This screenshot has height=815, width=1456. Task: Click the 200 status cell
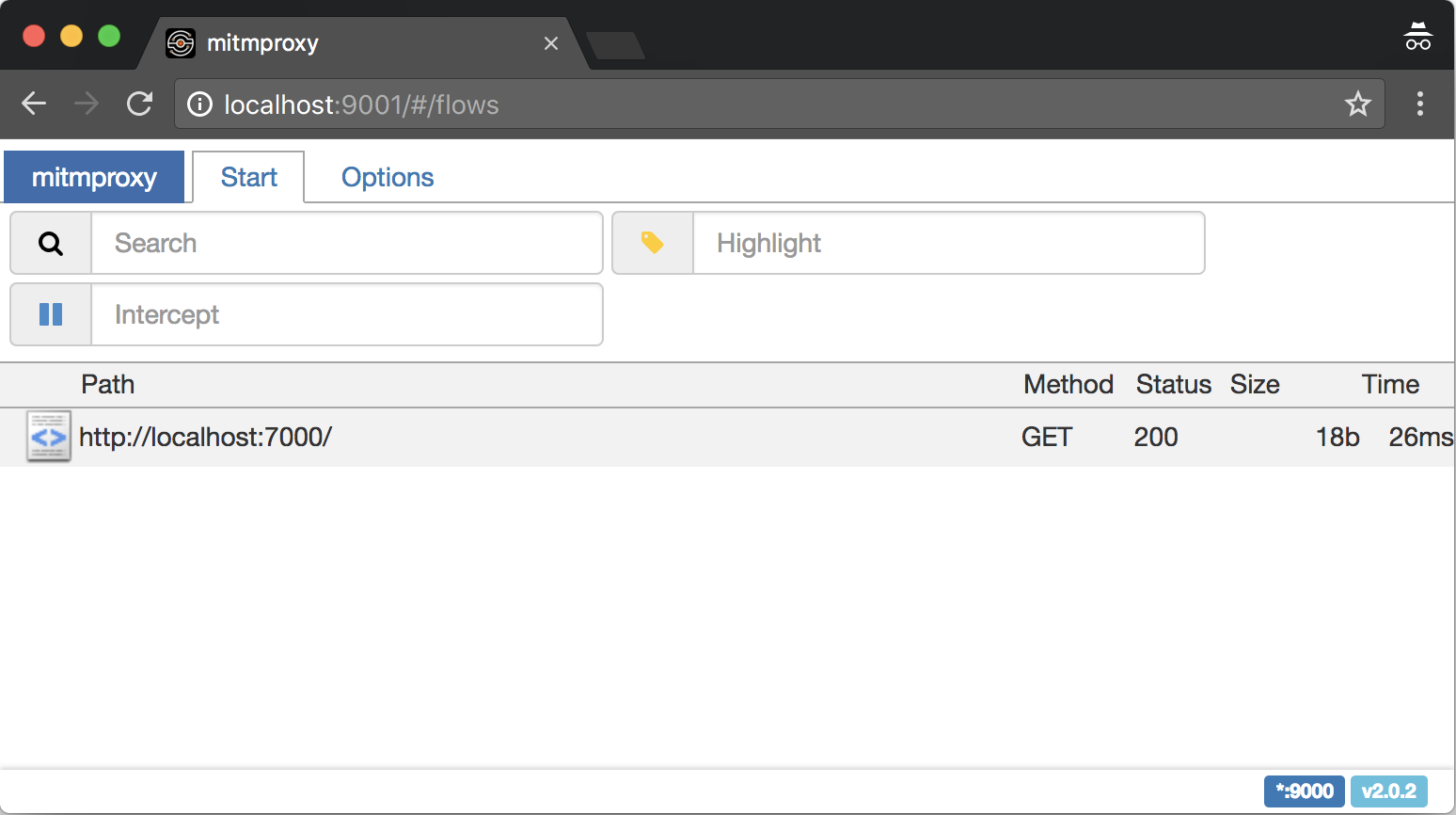tap(1156, 437)
